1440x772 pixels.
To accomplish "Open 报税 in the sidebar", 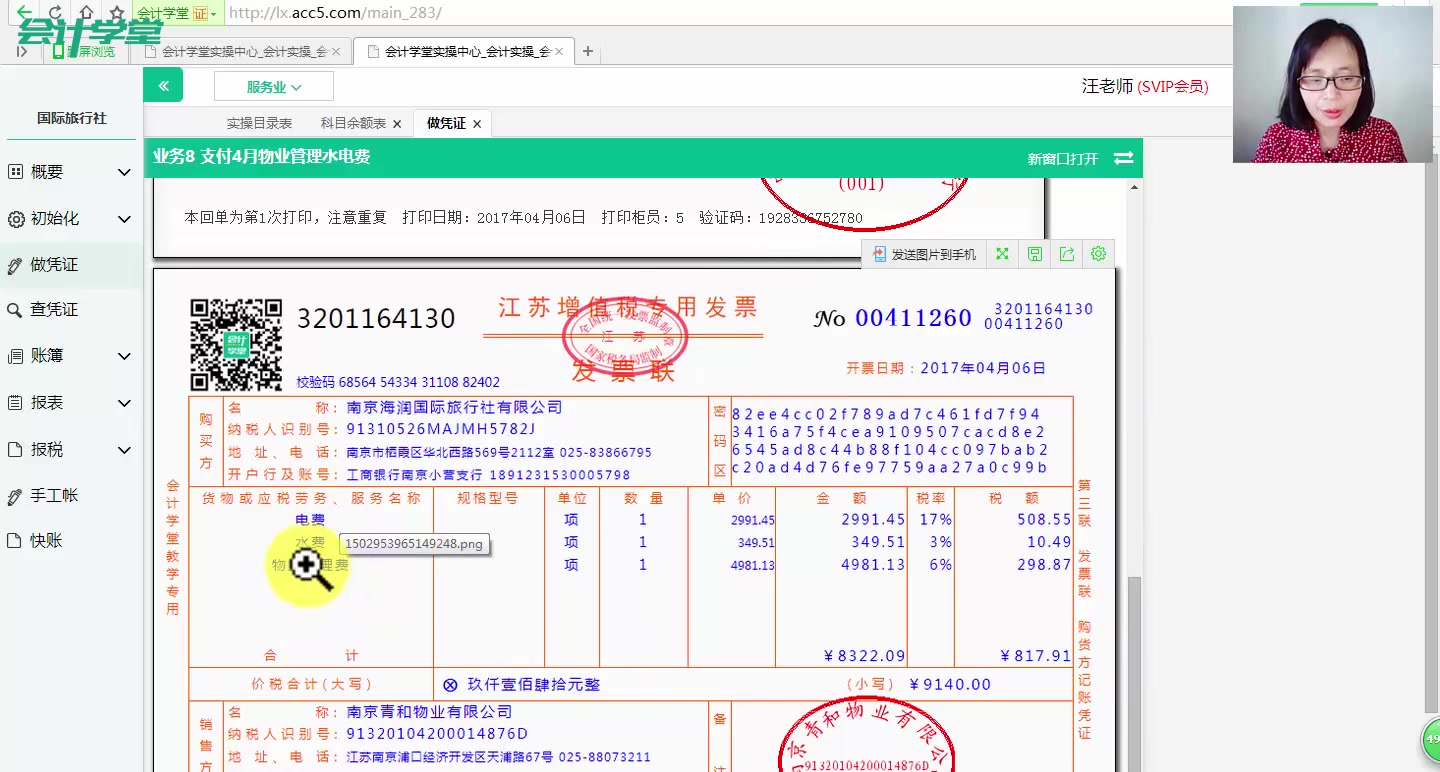I will [47, 450].
